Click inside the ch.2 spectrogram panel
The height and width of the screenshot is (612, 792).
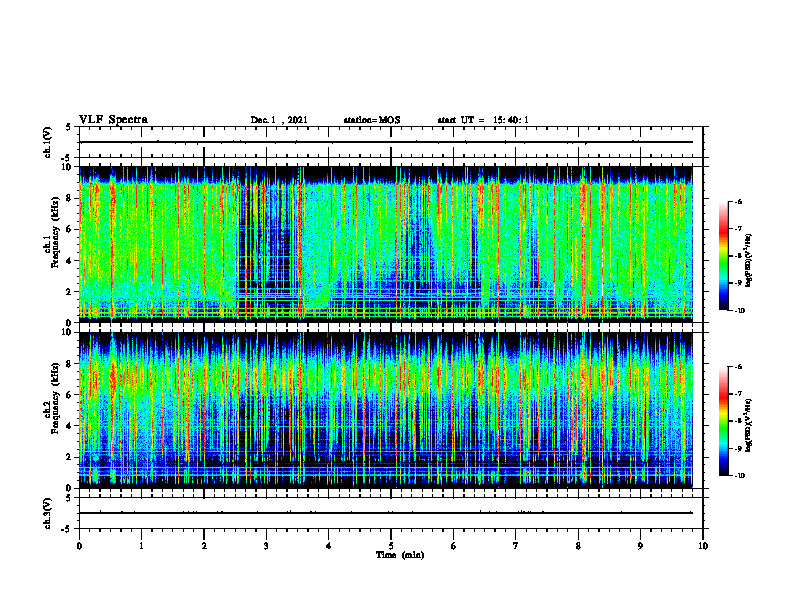click(x=386, y=410)
